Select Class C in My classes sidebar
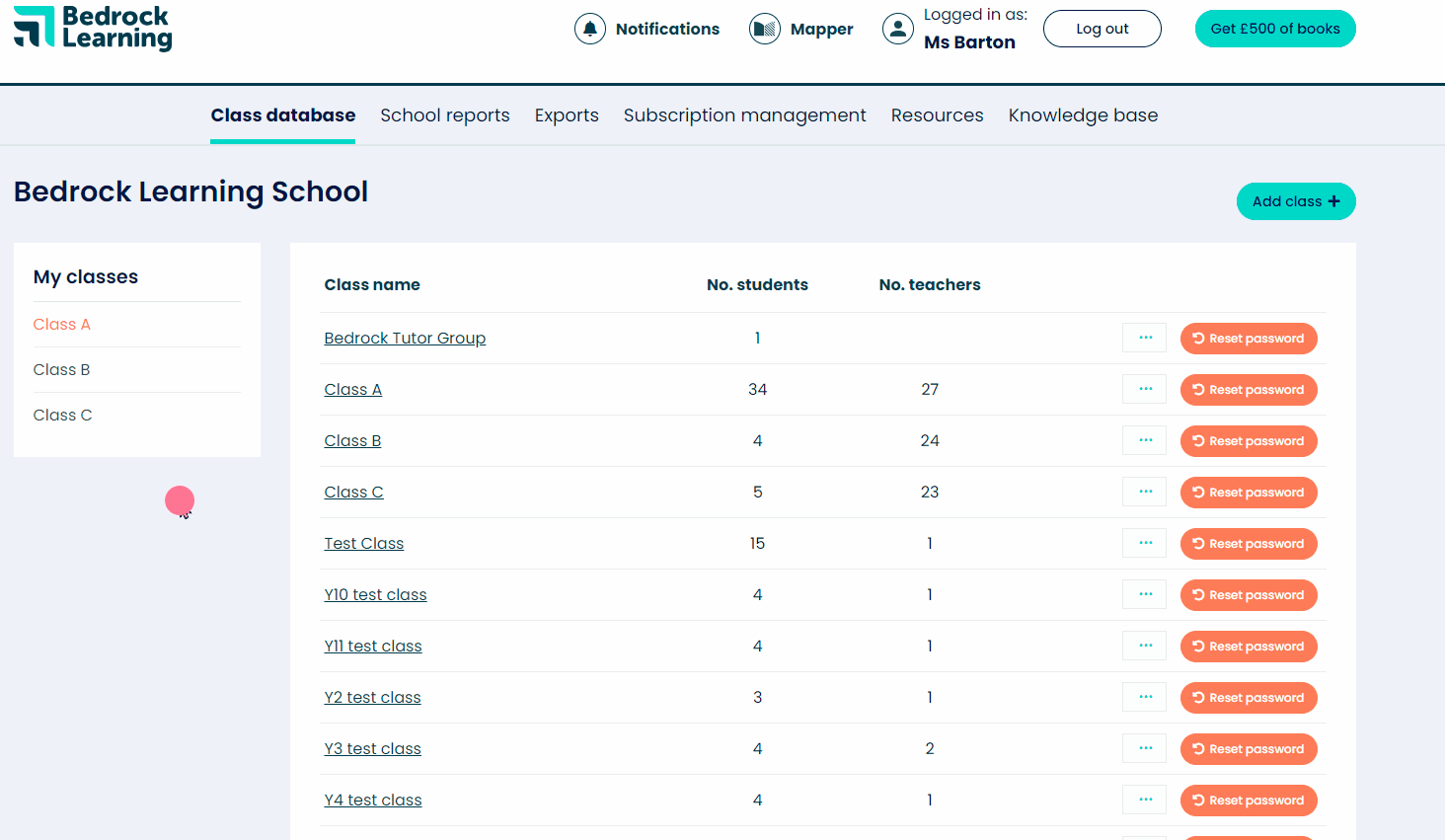The height and width of the screenshot is (840, 1445). [x=63, y=416]
